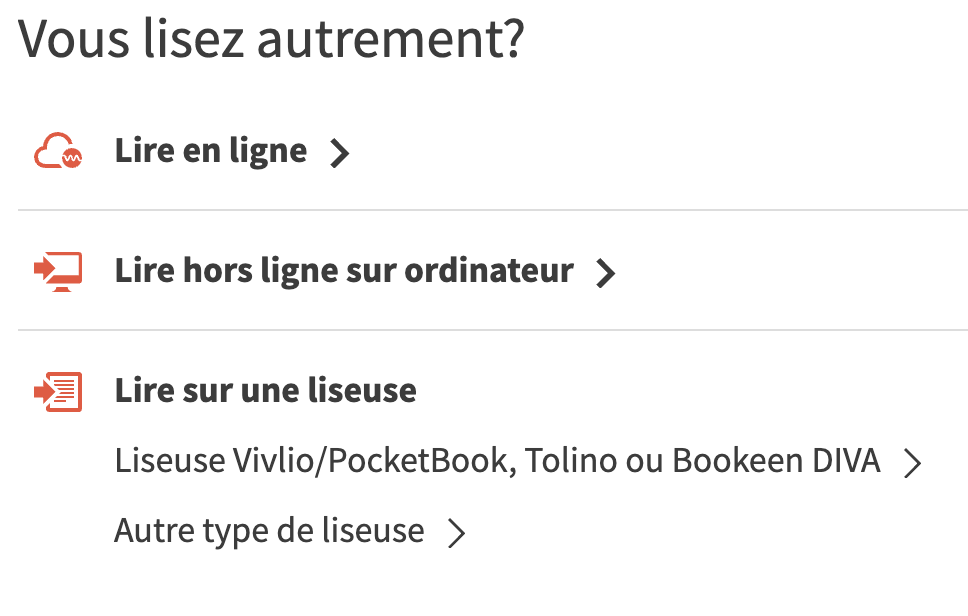968x616 pixels.
Task: Click the chevron after Bookeen DIVA
Action: pos(912,463)
